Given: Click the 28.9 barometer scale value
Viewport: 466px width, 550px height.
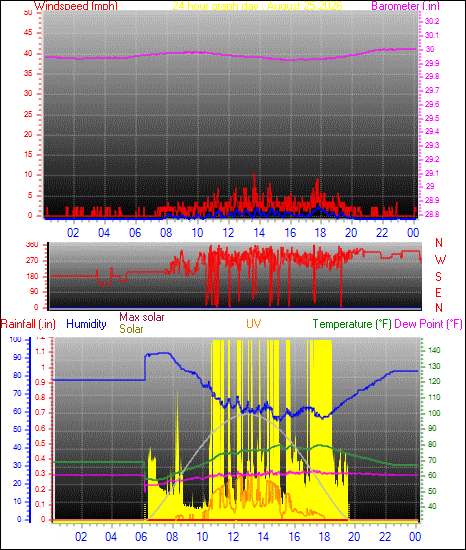Looking at the screenshot, I should [432, 200].
